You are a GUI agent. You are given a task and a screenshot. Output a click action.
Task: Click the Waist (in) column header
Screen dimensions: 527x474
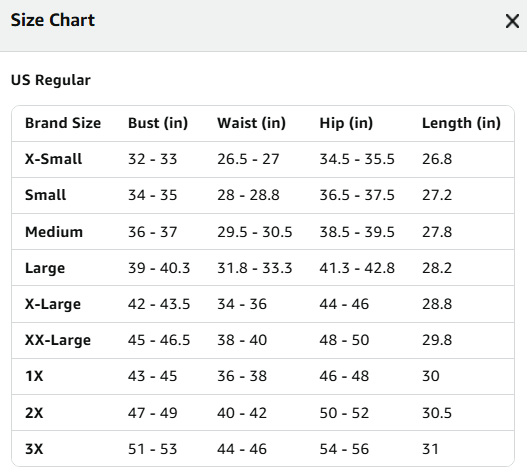coord(251,123)
